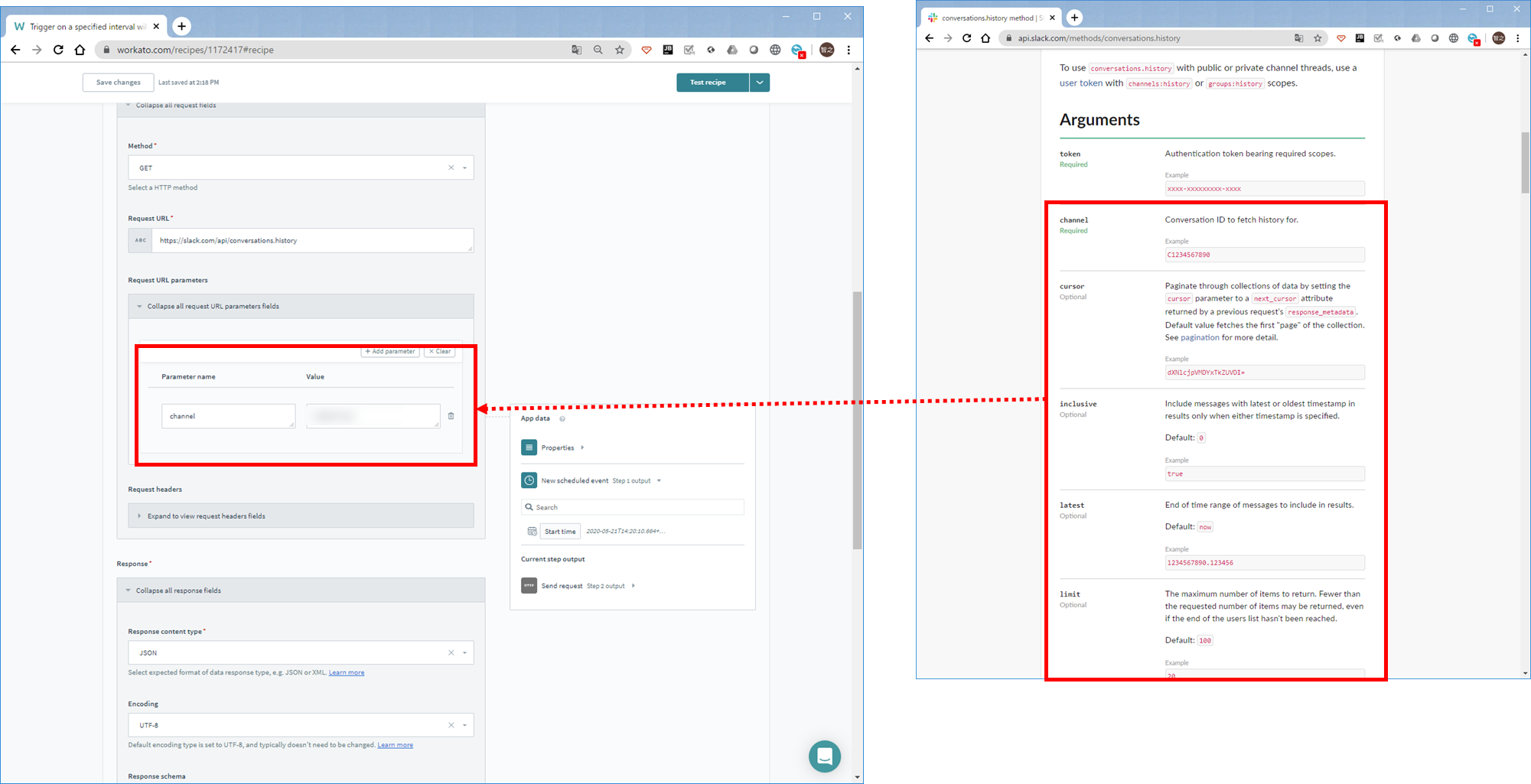Open the home page in the Slack API window
Screen dimensions: 1531x784
pyautogui.click(x=985, y=38)
